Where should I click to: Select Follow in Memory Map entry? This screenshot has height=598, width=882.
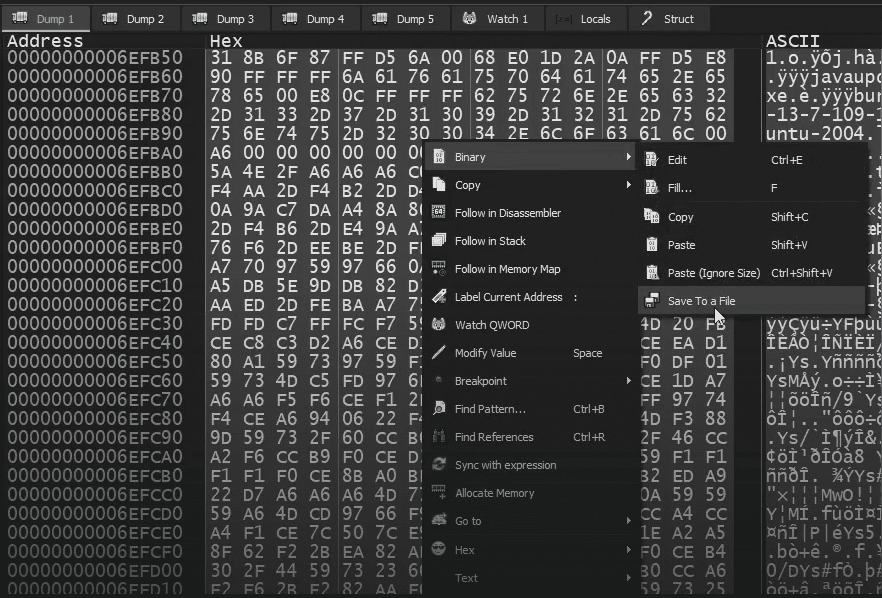click(531, 269)
